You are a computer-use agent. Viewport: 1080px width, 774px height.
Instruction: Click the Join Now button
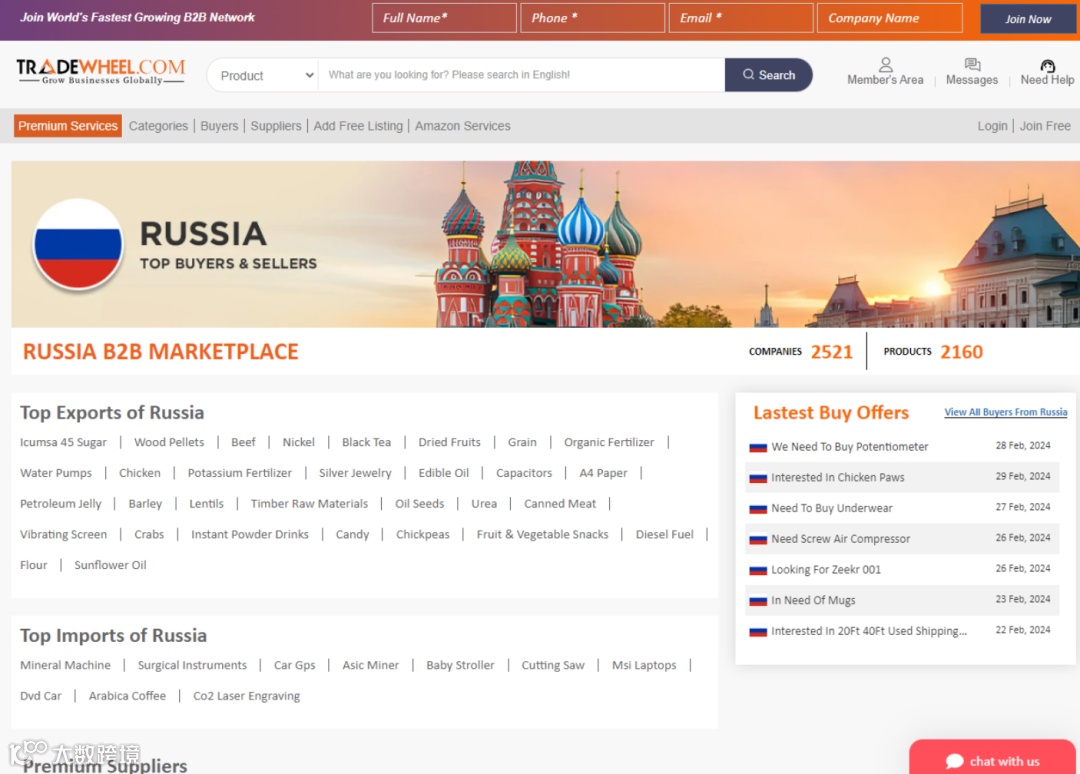point(1028,19)
